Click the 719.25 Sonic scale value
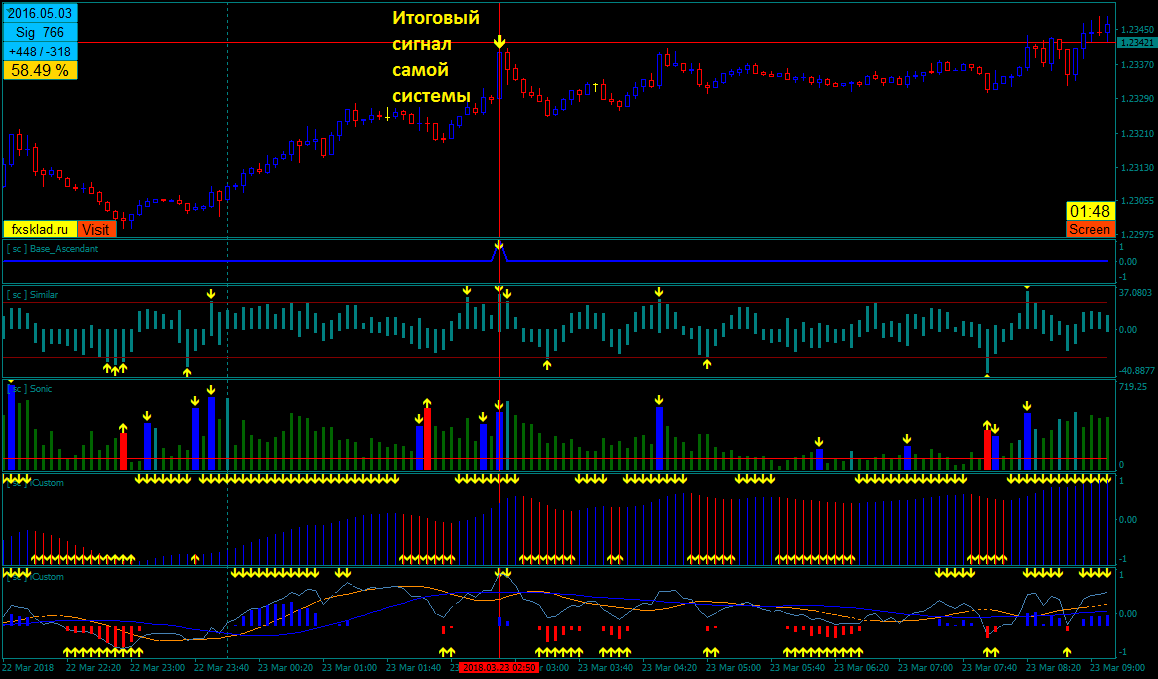Image resolution: width=1158 pixels, height=679 pixels. pyautogui.click(x=1133, y=386)
